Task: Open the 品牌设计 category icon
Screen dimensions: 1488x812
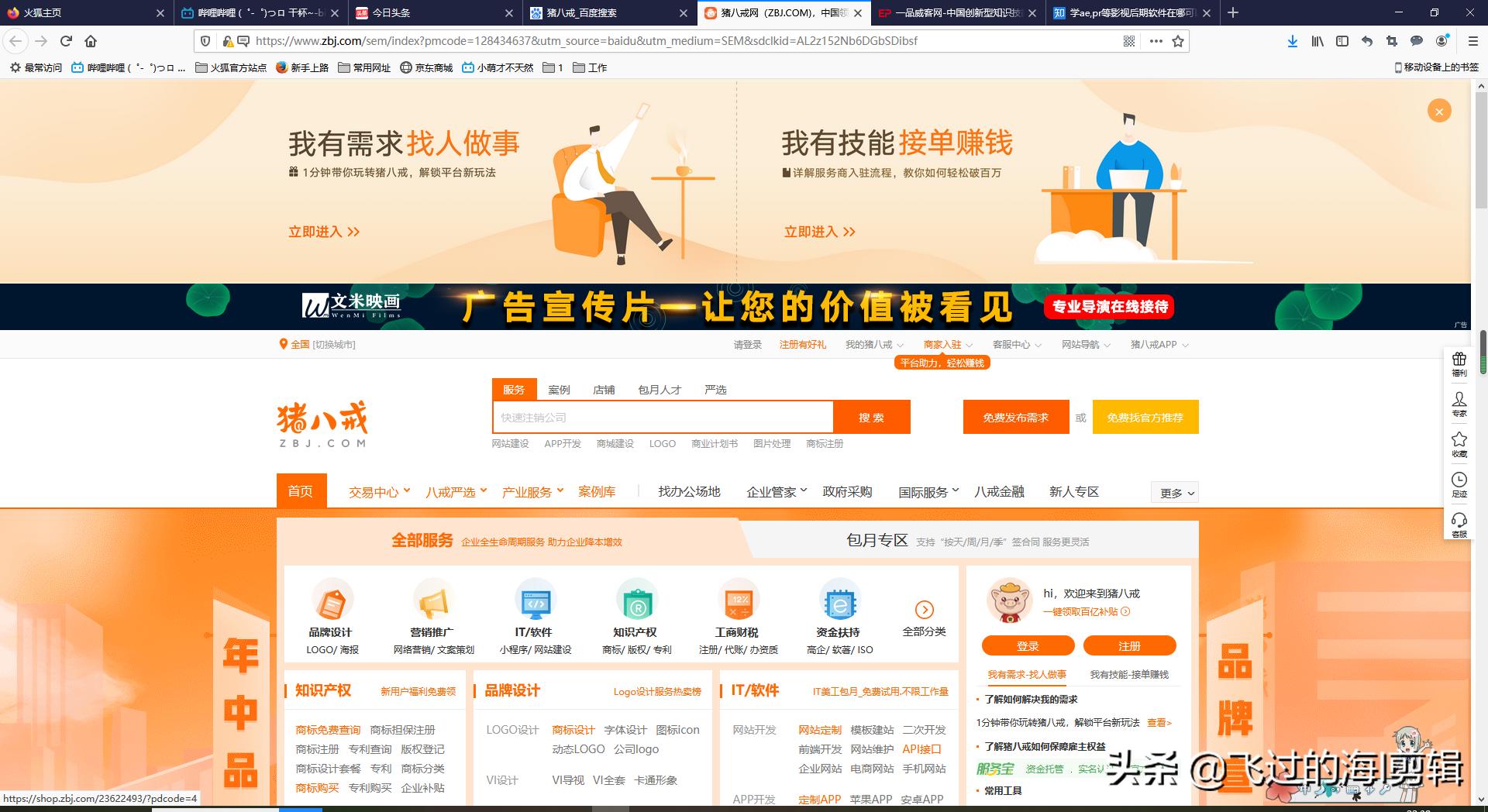Action: [331, 603]
